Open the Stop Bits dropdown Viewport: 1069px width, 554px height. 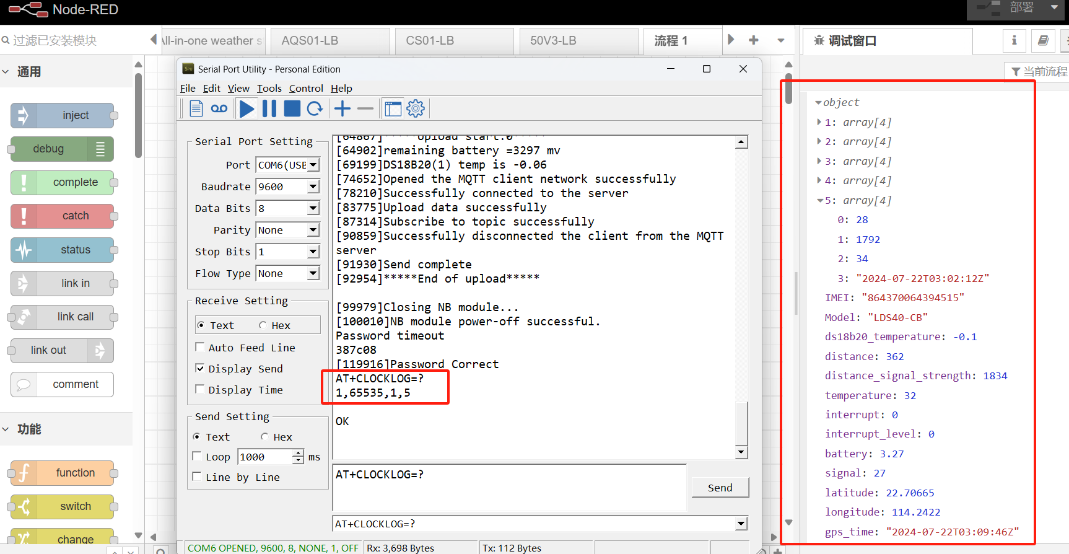[x=313, y=251]
